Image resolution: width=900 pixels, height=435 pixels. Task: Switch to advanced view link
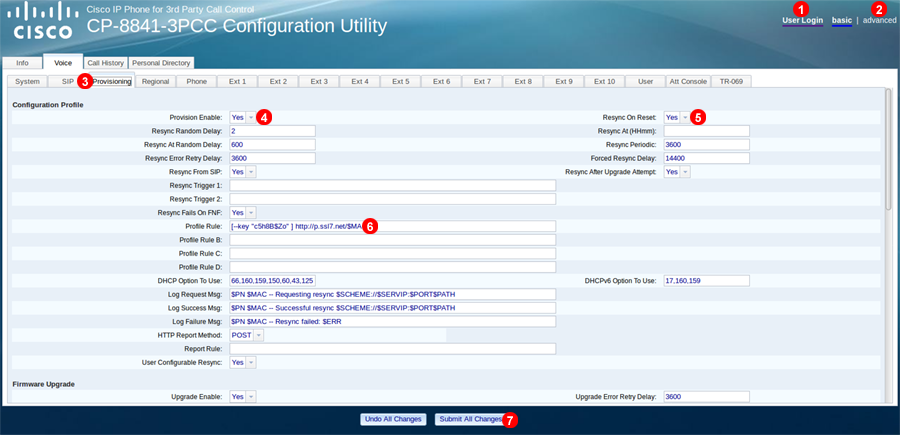[x=879, y=21]
